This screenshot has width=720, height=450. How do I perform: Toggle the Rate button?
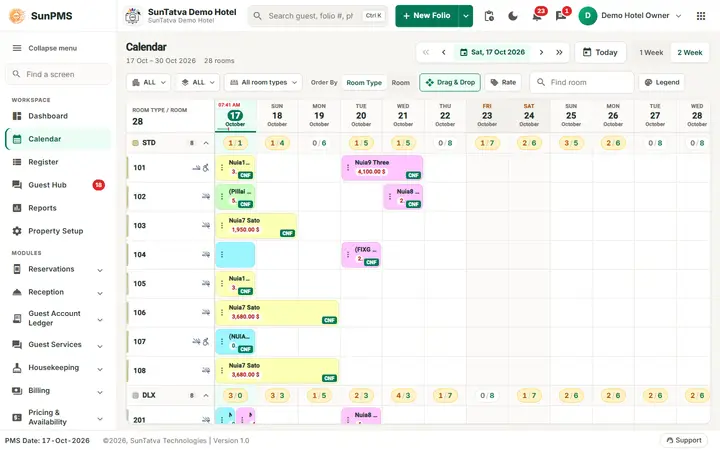[x=503, y=82]
